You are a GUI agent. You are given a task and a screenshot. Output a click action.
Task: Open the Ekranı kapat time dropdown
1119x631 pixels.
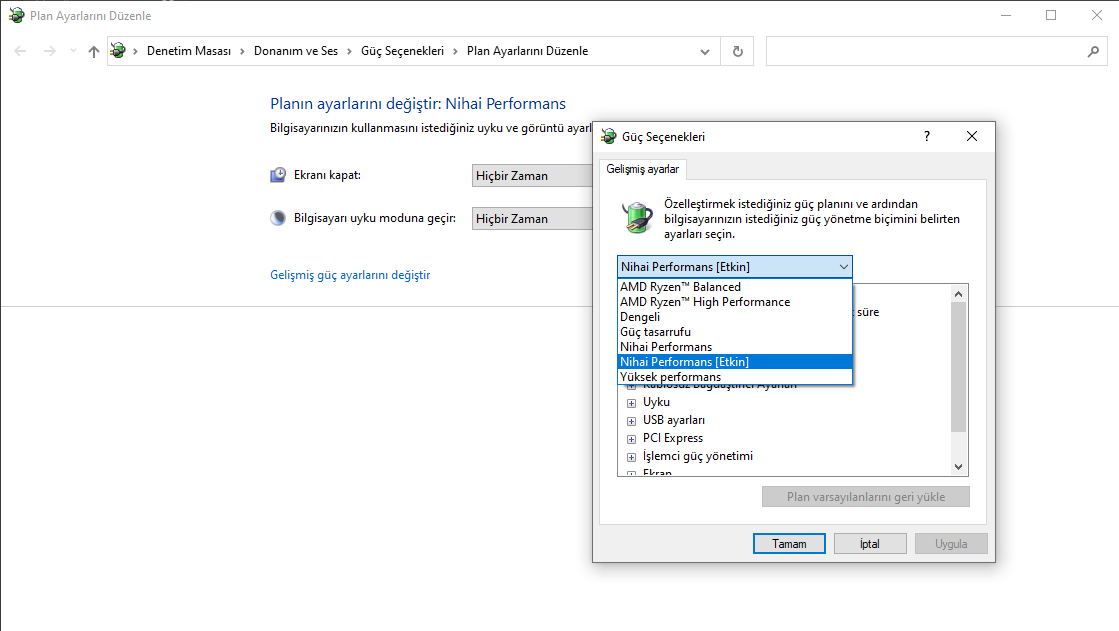pyautogui.click(x=532, y=176)
